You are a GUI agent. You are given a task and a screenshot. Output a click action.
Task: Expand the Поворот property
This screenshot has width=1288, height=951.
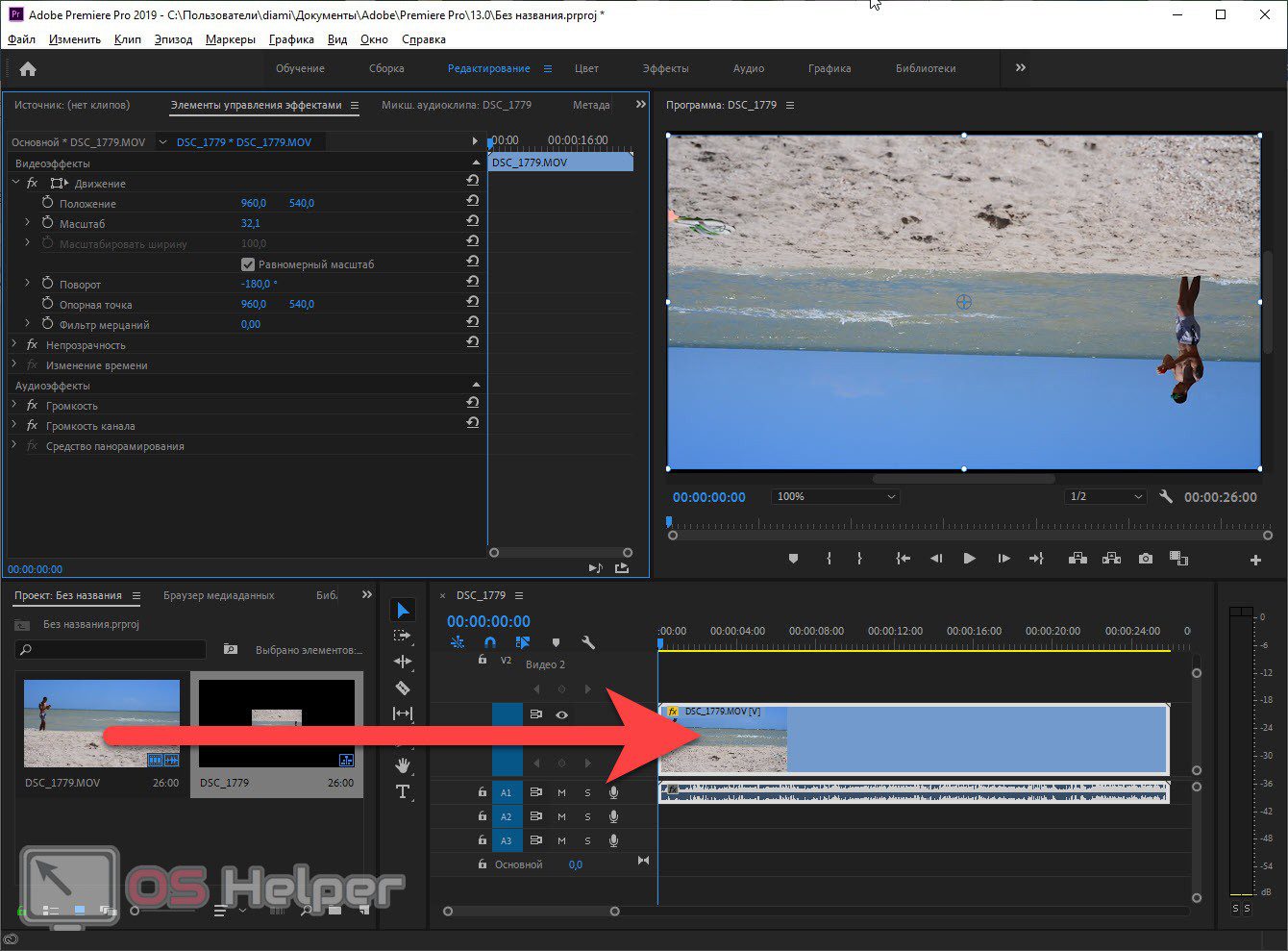[x=28, y=284]
